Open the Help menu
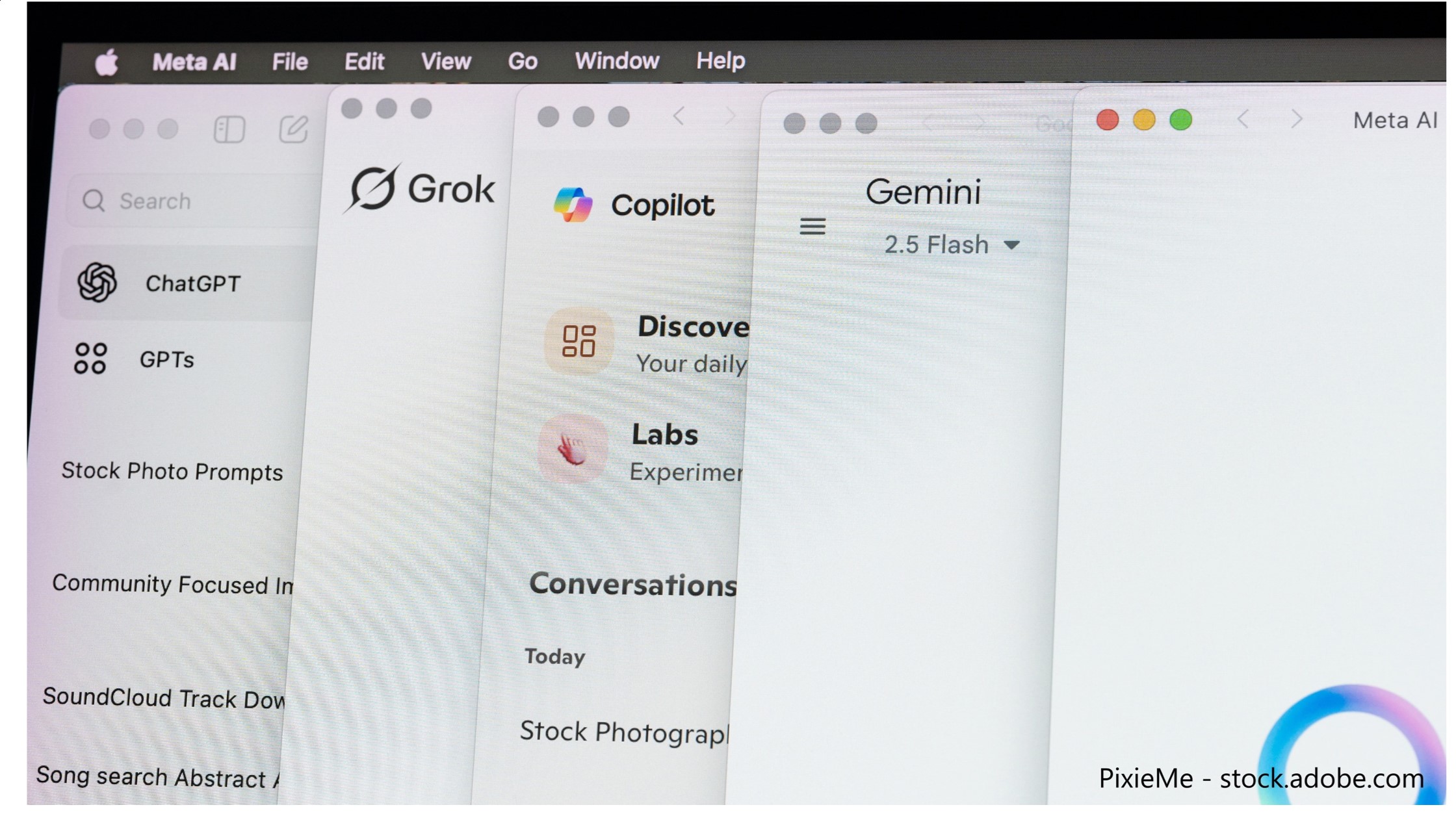This screenshot has height=818, width=1456. (720, 61)
